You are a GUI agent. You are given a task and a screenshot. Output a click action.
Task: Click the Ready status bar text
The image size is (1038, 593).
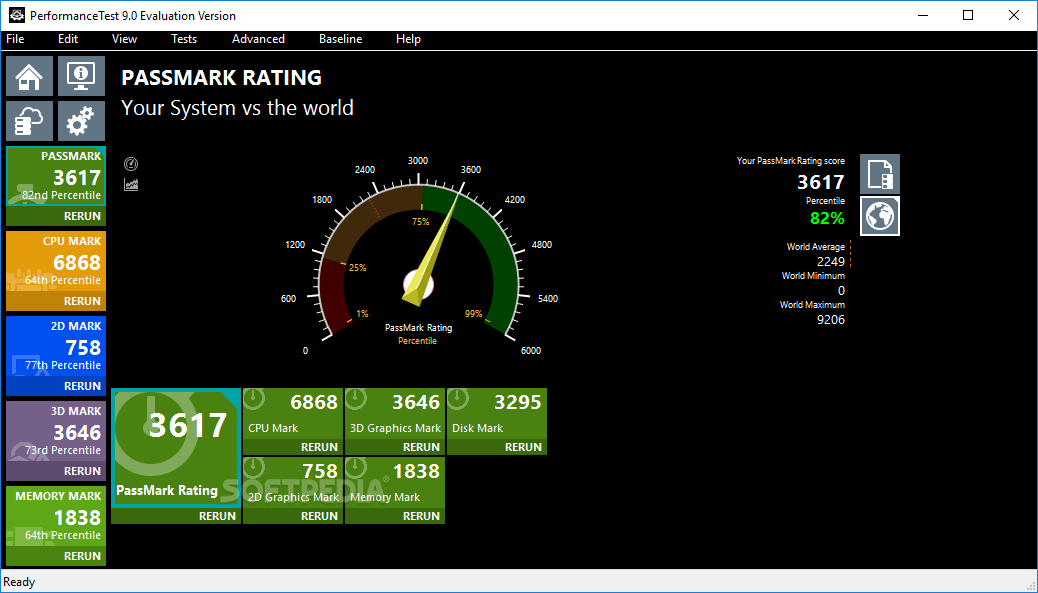tap(19, 582)
